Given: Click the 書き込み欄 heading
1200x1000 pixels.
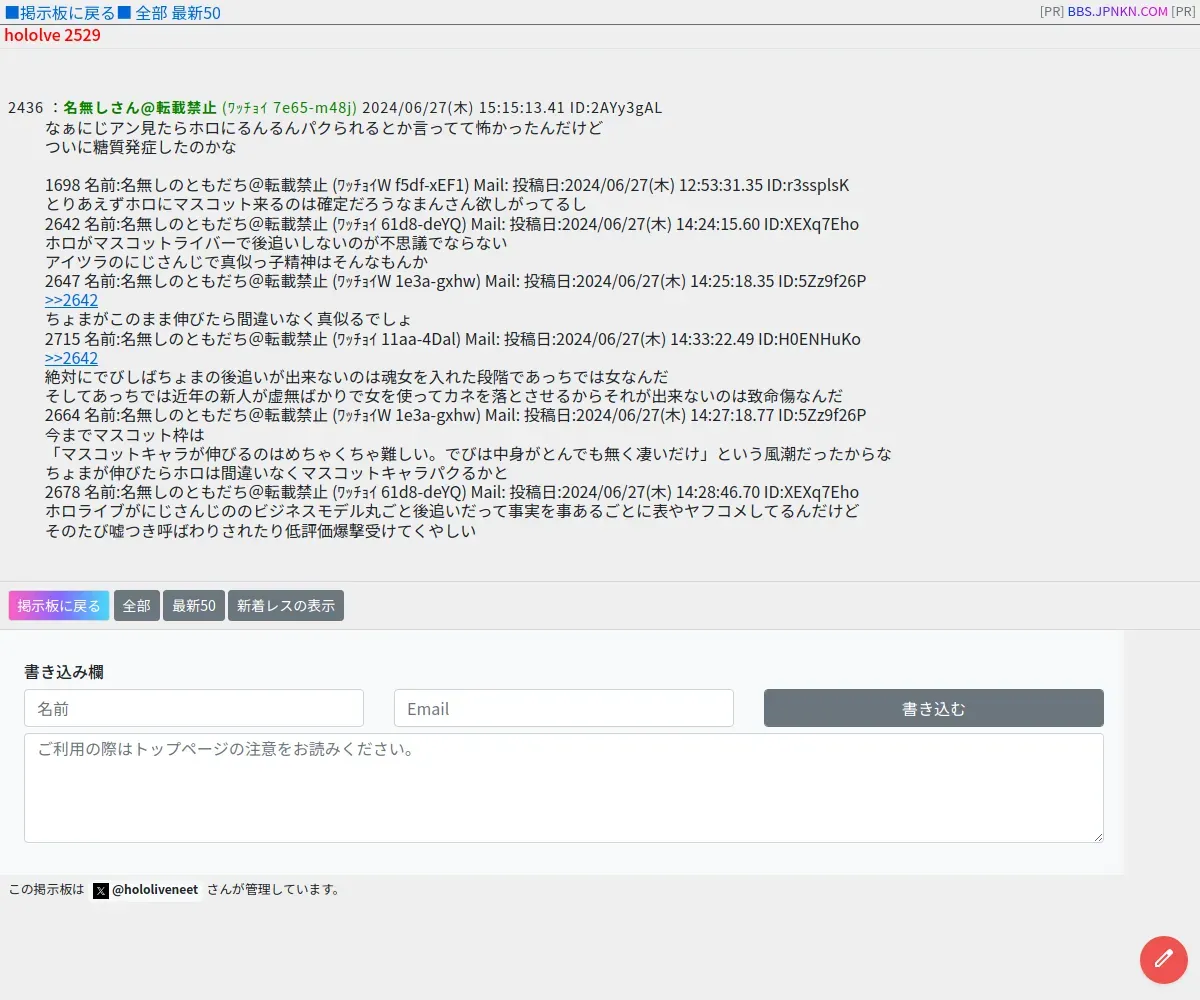Looking at the screenshot, I should point(64,672).
